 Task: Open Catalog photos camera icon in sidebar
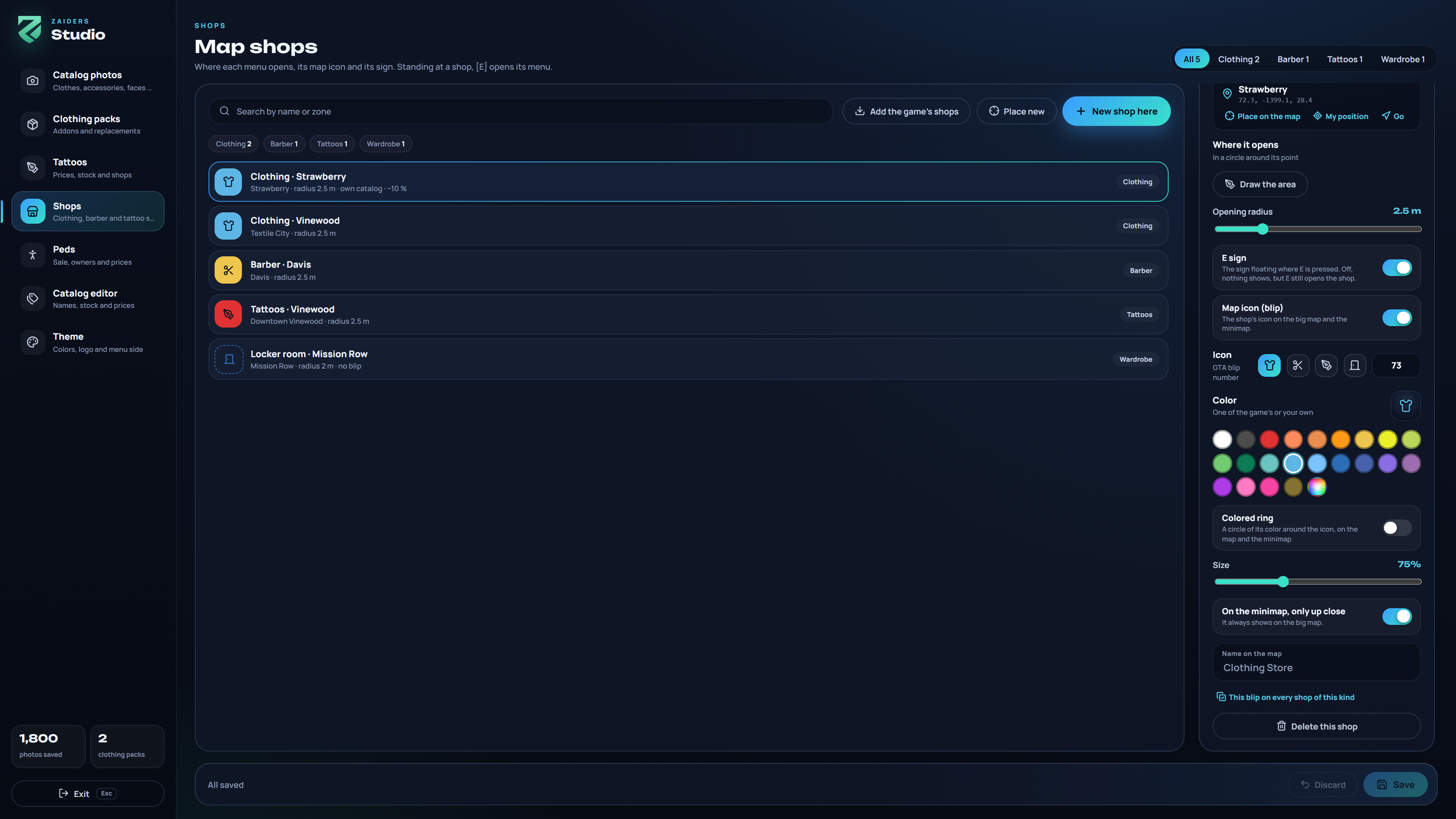tap(32, 81)
